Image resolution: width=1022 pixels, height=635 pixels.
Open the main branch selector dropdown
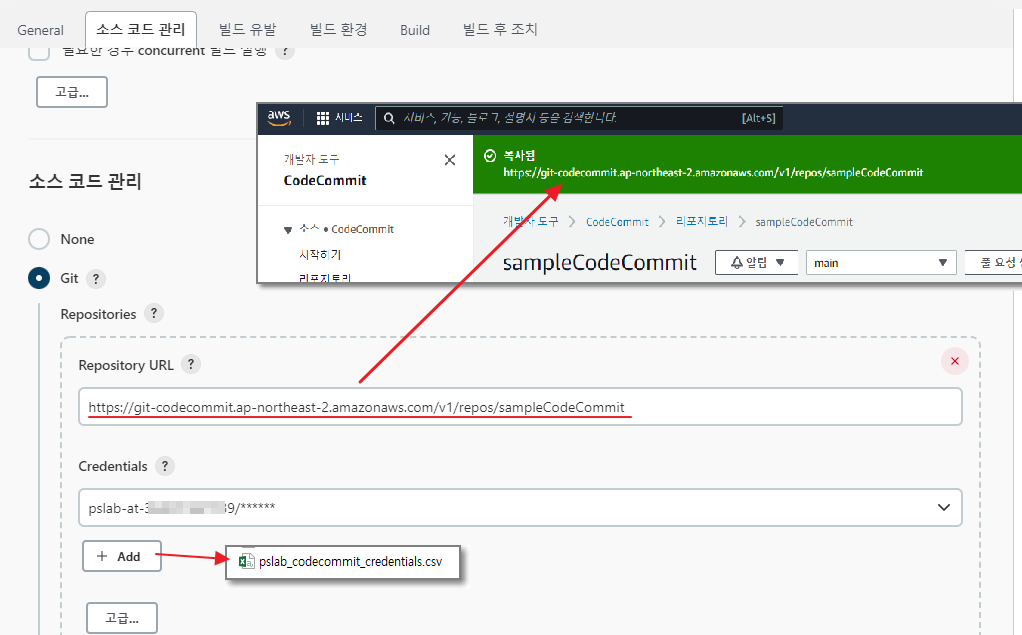pyautogui.click(x=881, y=263)
